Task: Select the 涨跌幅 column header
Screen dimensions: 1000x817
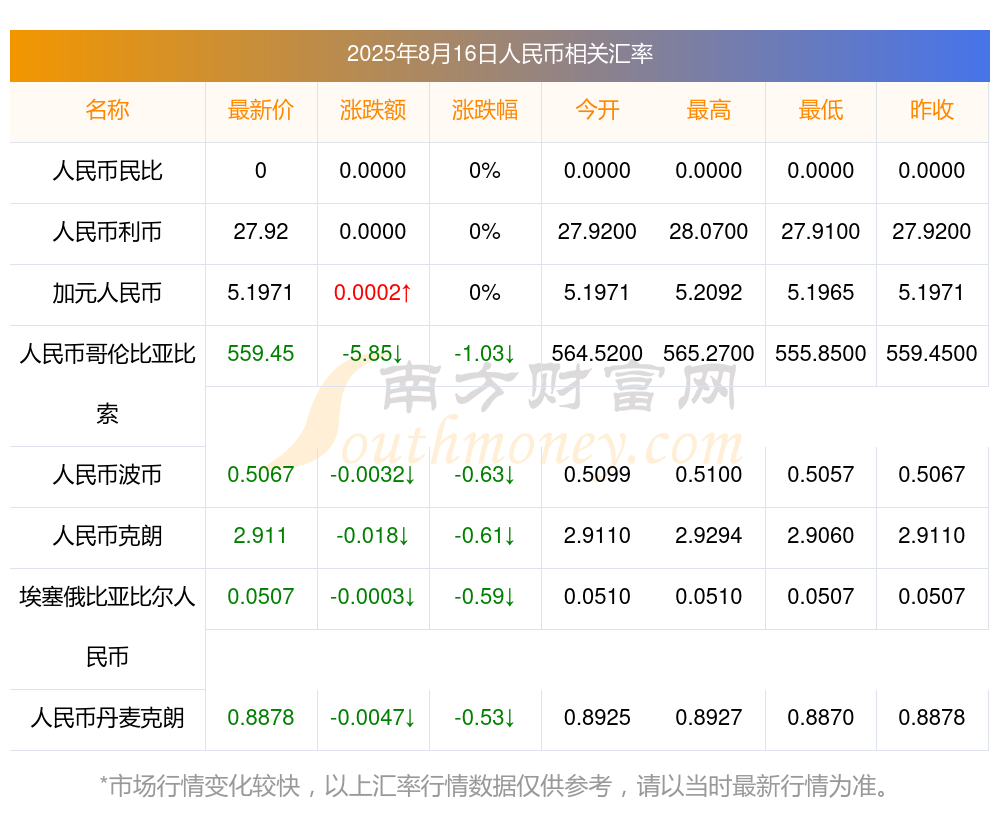Action: click(x=485, y=110)
